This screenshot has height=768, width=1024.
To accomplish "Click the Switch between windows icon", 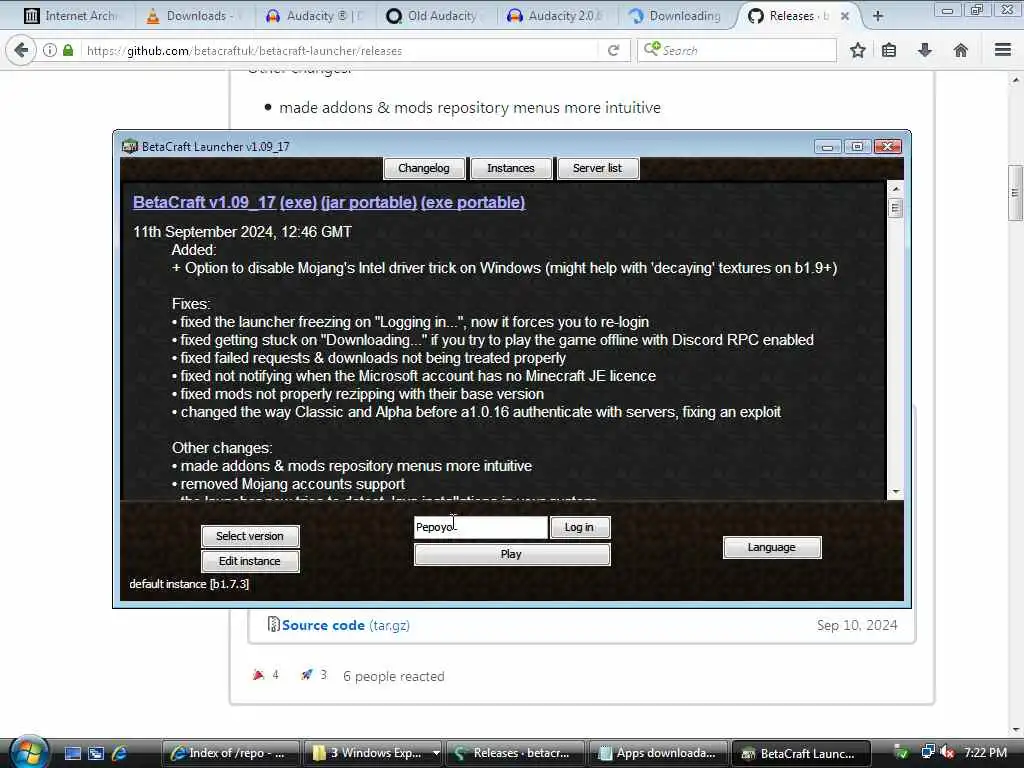I will (x=96, y=753).
